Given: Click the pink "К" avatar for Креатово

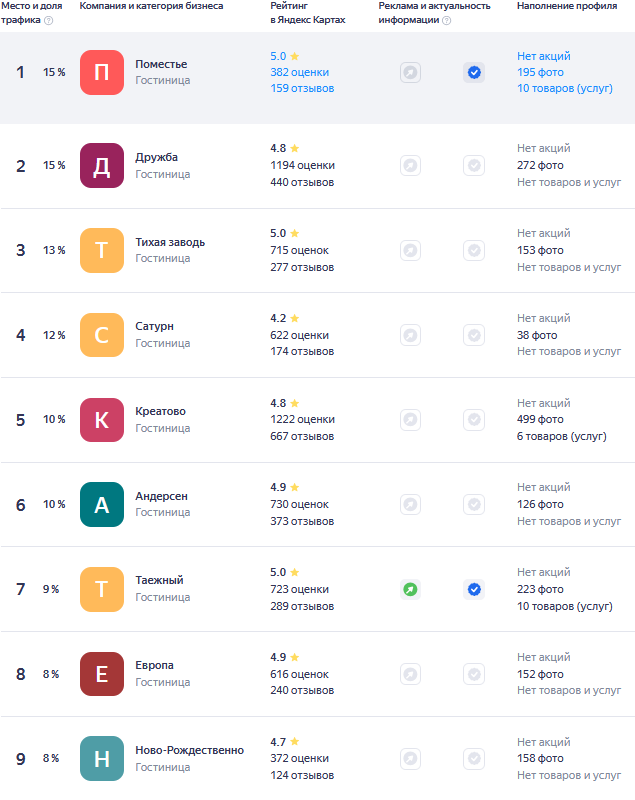Looking at the screenshot, I should (x=102, y=419).
